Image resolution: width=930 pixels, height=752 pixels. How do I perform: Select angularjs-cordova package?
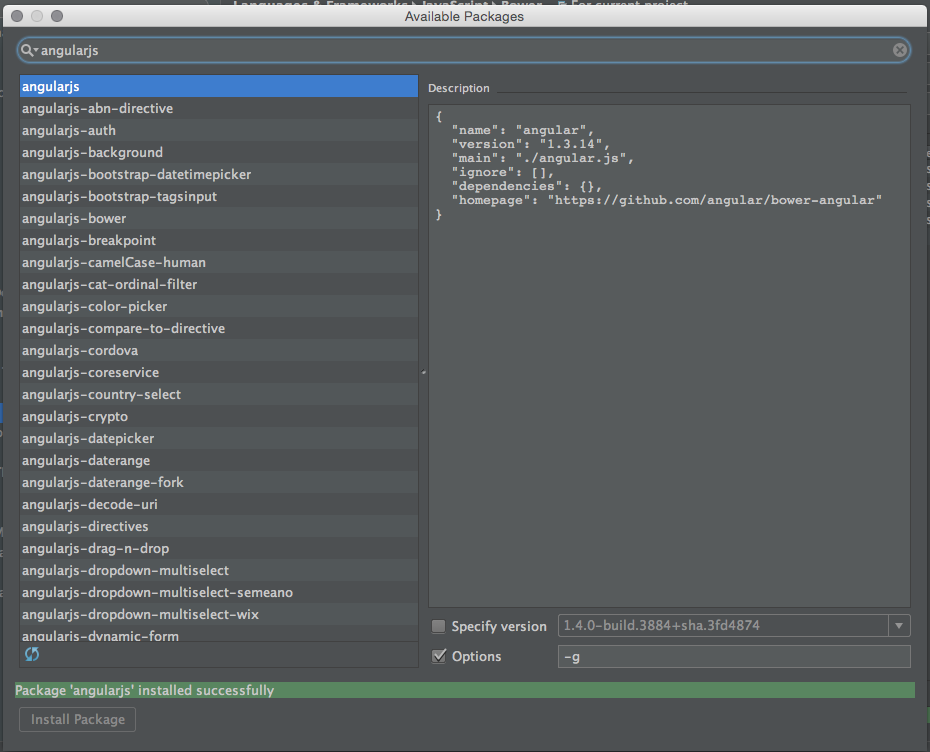(x=219, y=350)
